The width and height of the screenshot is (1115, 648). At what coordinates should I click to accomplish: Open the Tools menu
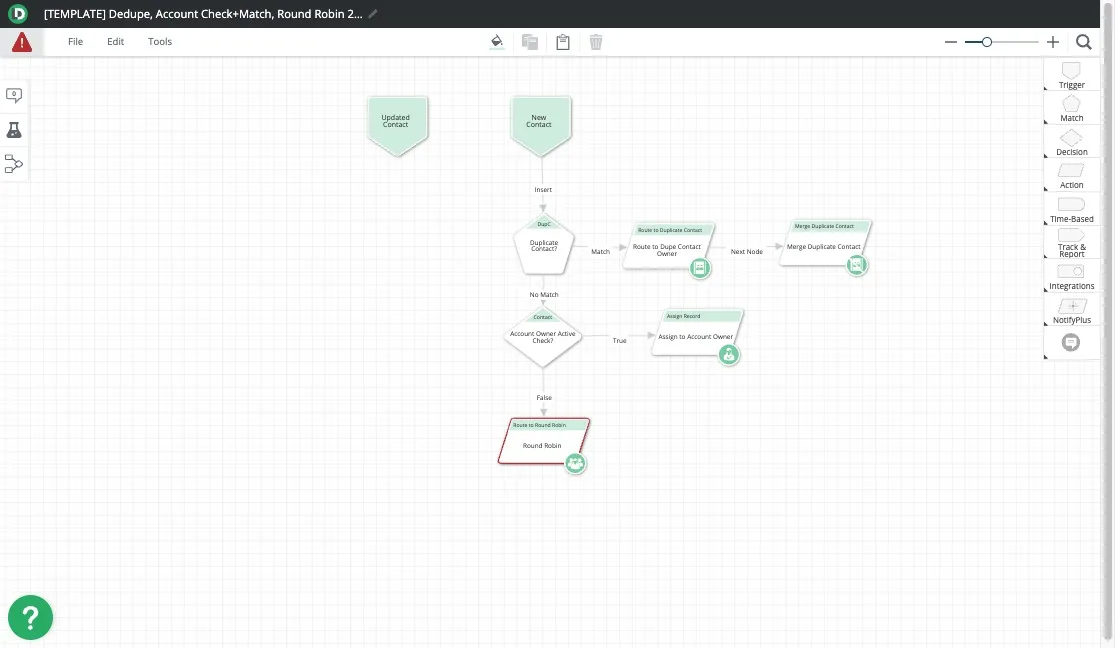point(160,42)
